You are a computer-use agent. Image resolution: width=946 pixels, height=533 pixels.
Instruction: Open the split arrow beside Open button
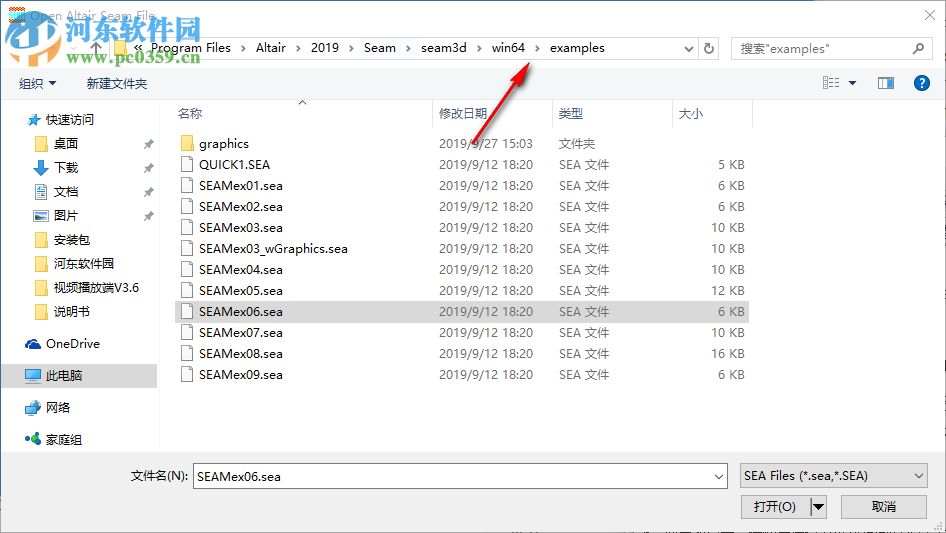tap(818, 507)
